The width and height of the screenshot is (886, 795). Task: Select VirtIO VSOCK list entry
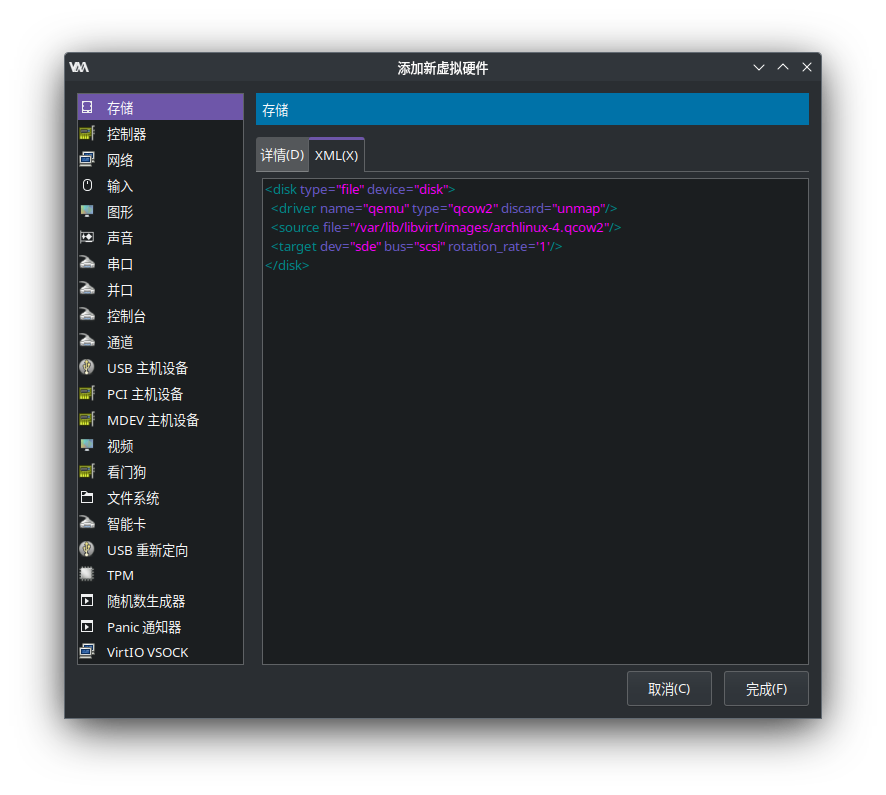coord(147,652)
